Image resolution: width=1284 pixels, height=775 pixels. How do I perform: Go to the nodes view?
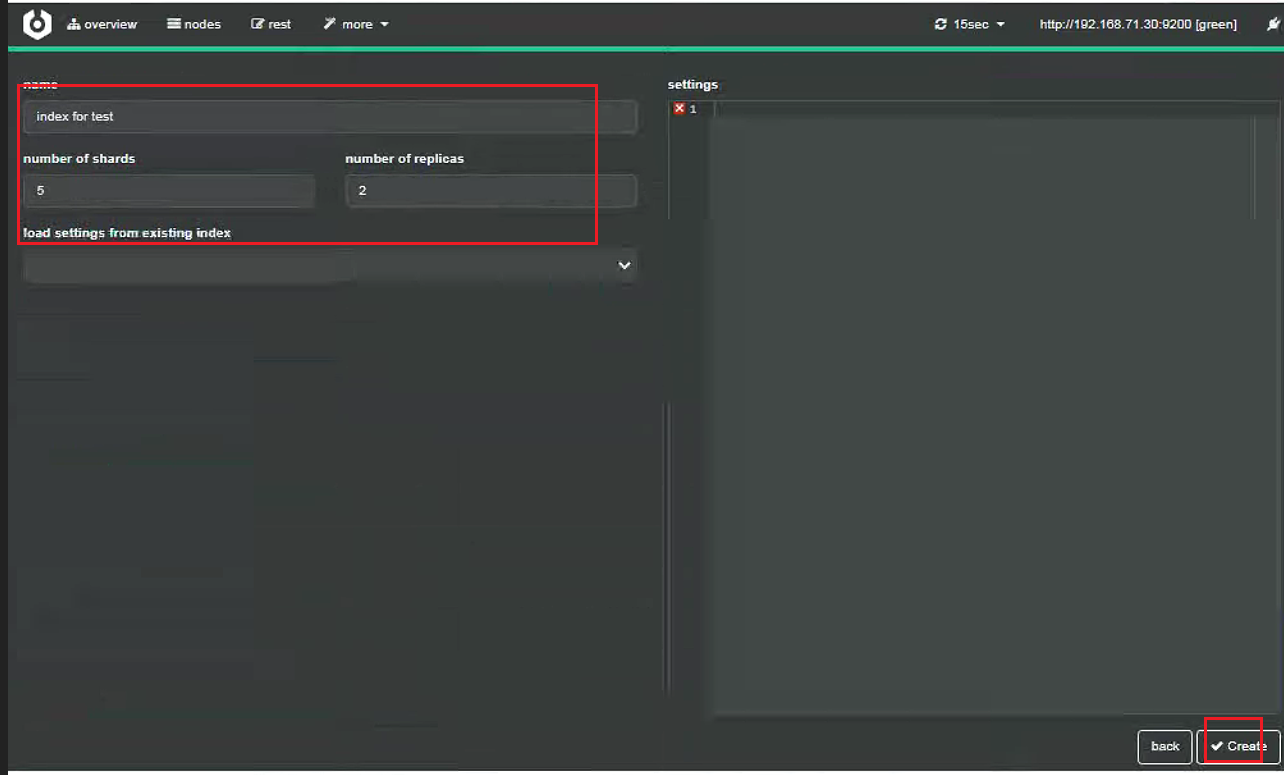194,24
